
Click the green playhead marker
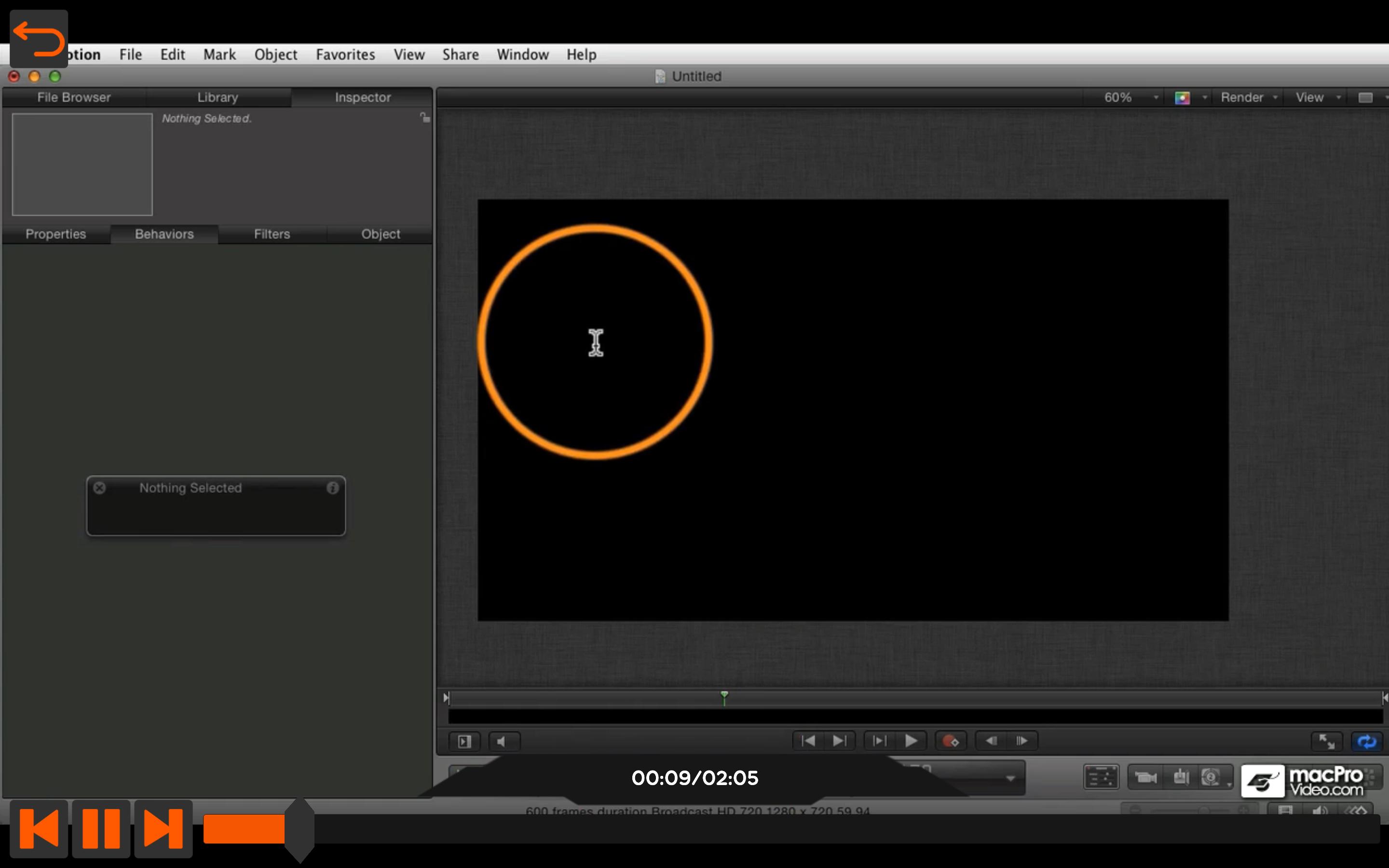coord(724,697)
